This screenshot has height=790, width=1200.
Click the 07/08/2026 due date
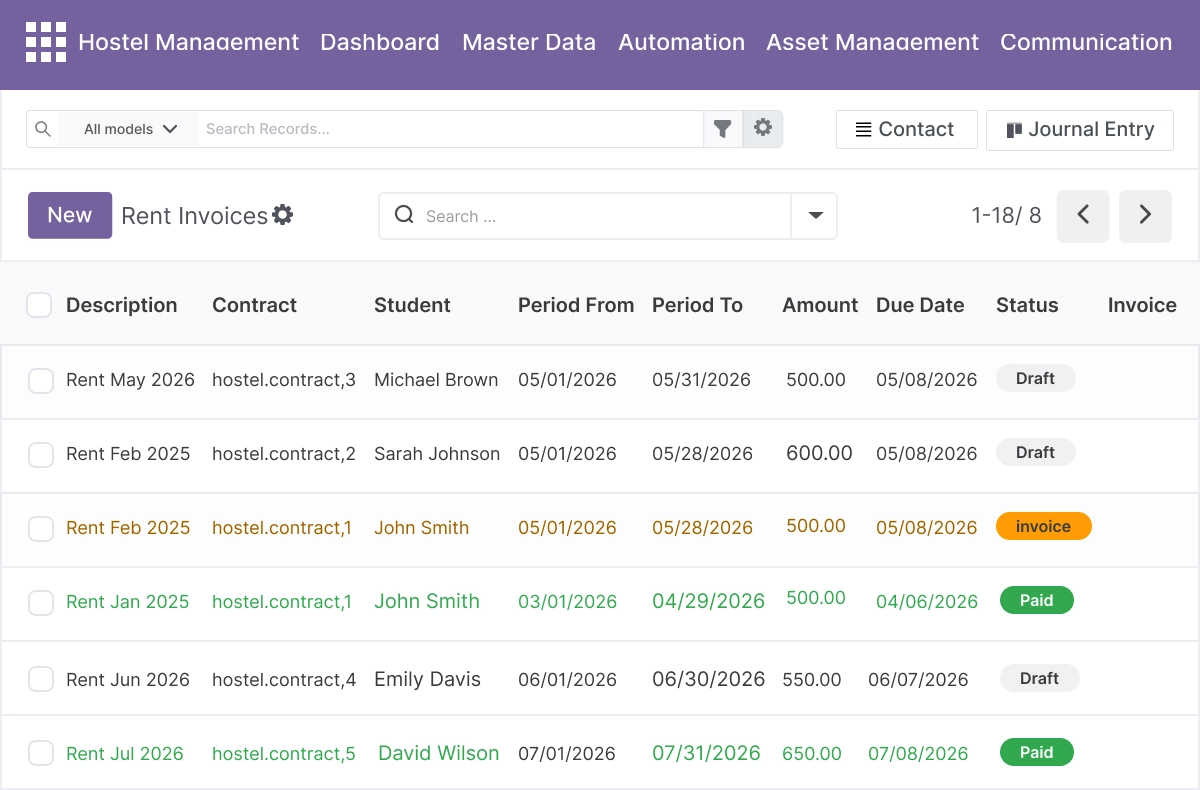918,754
